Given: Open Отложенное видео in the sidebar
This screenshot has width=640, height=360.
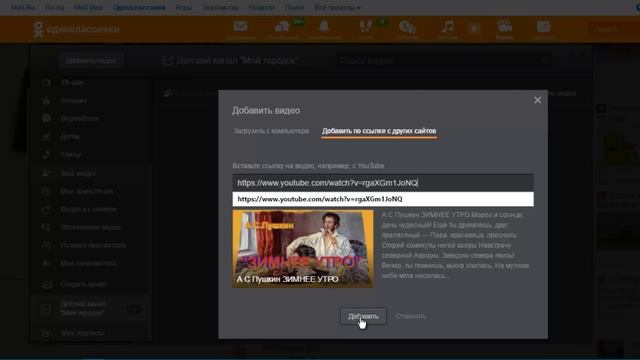Looking at the screenshot, I should coord(91,227).
